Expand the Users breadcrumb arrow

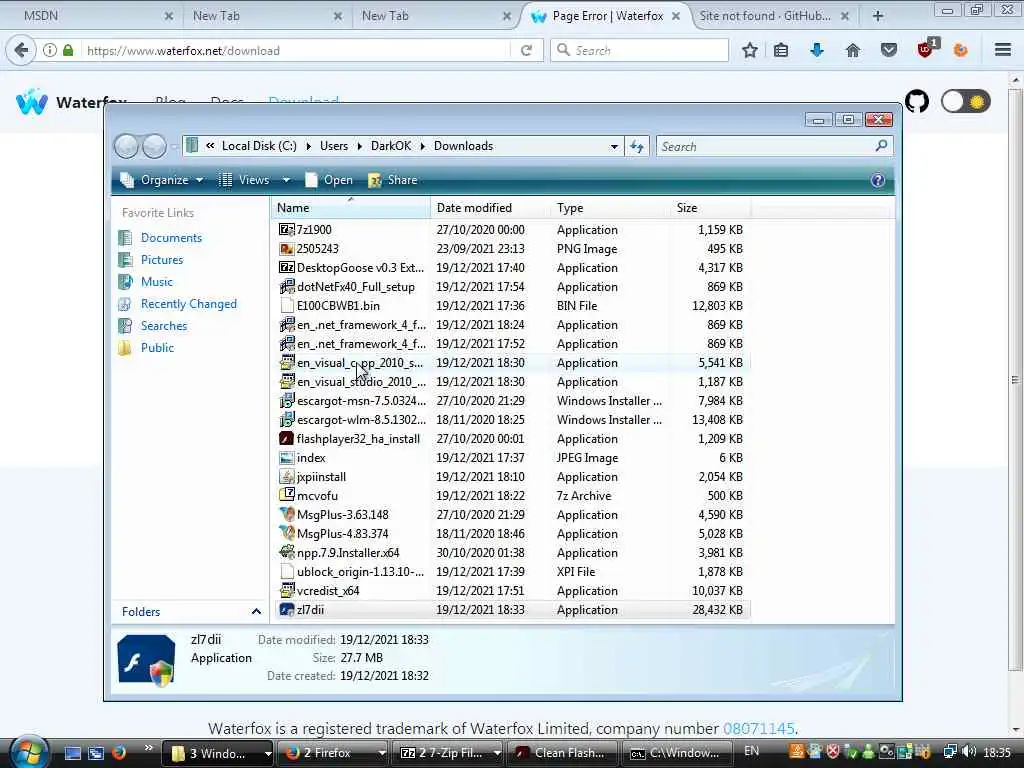(359, 146)
